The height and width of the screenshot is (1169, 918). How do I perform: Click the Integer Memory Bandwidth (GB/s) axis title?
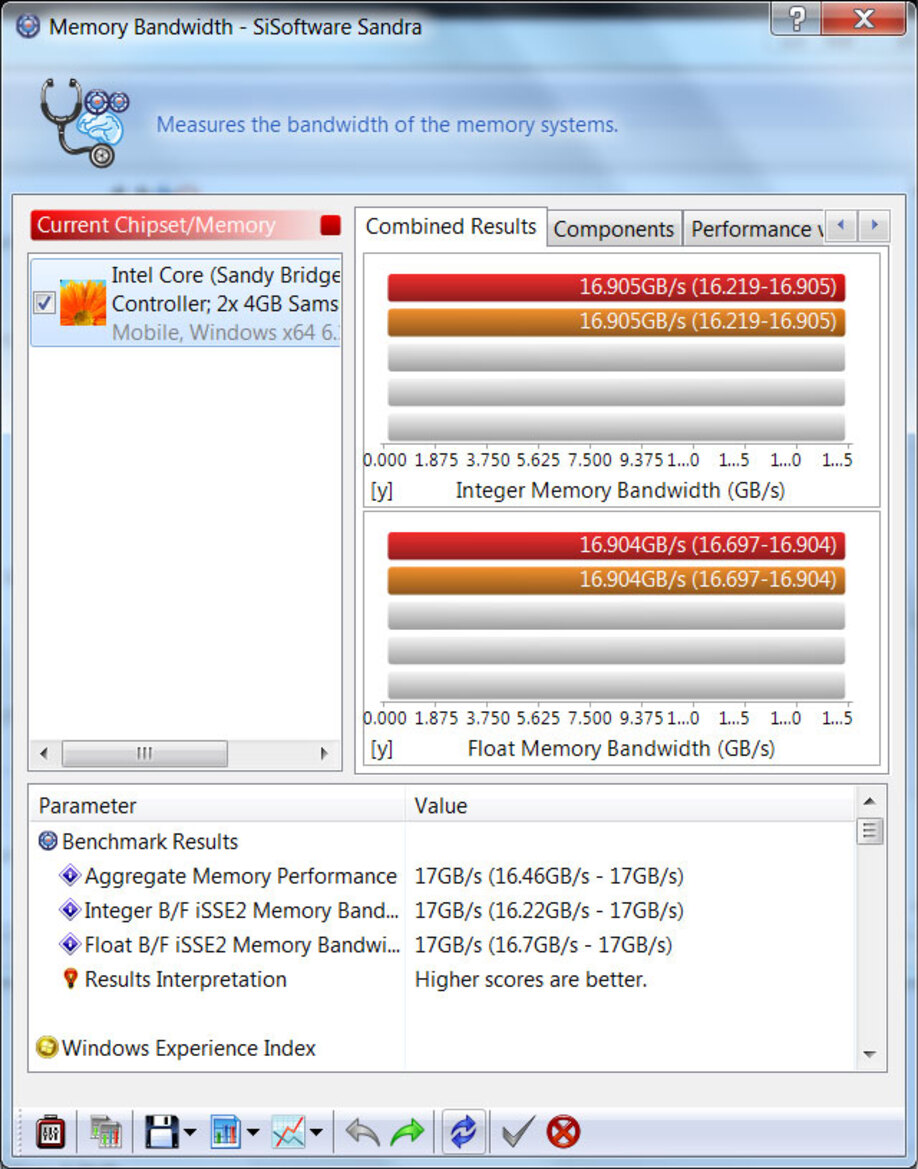click(x=620, y=491)
